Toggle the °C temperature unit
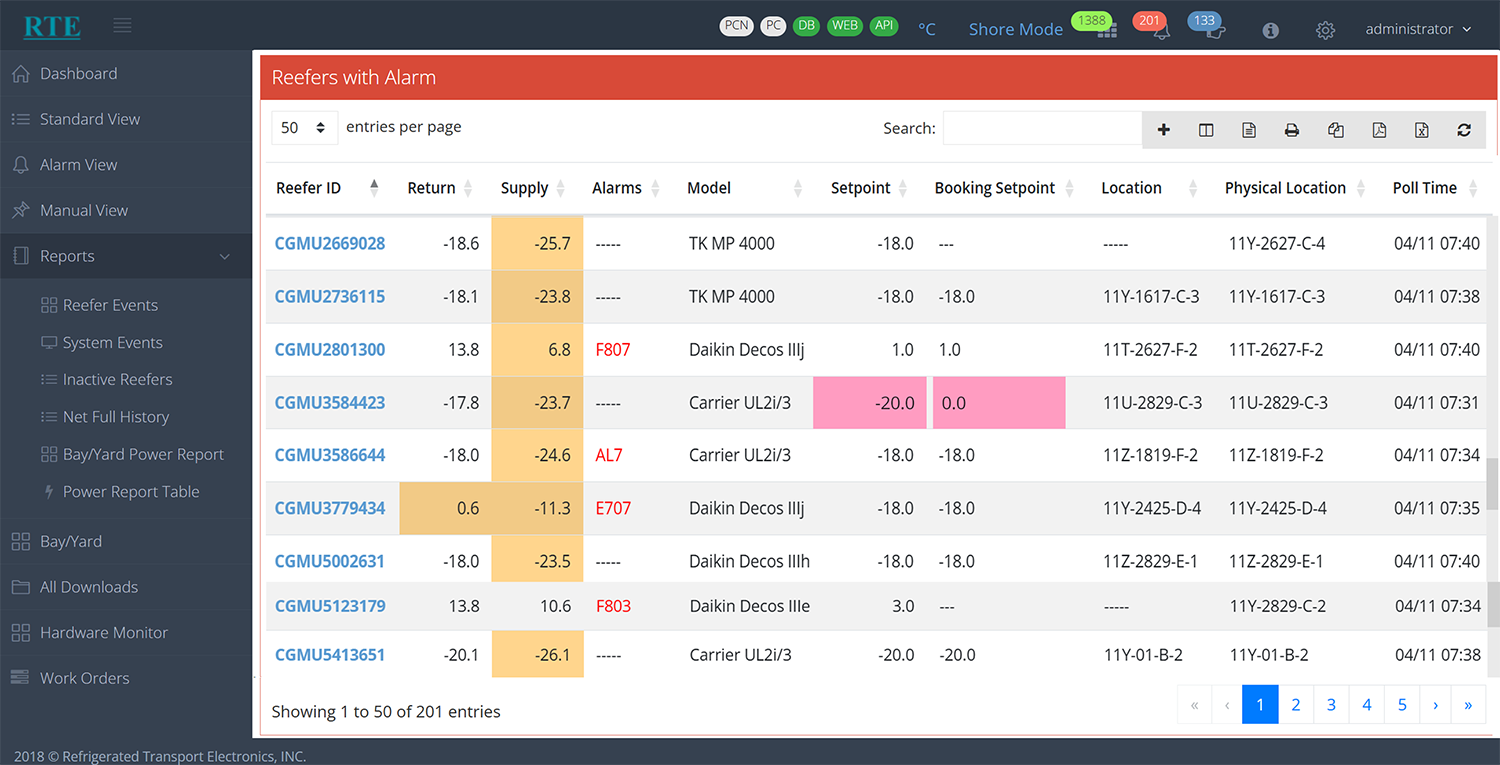The width and height of the screenshot is (1500, 765). click(927, 30)
